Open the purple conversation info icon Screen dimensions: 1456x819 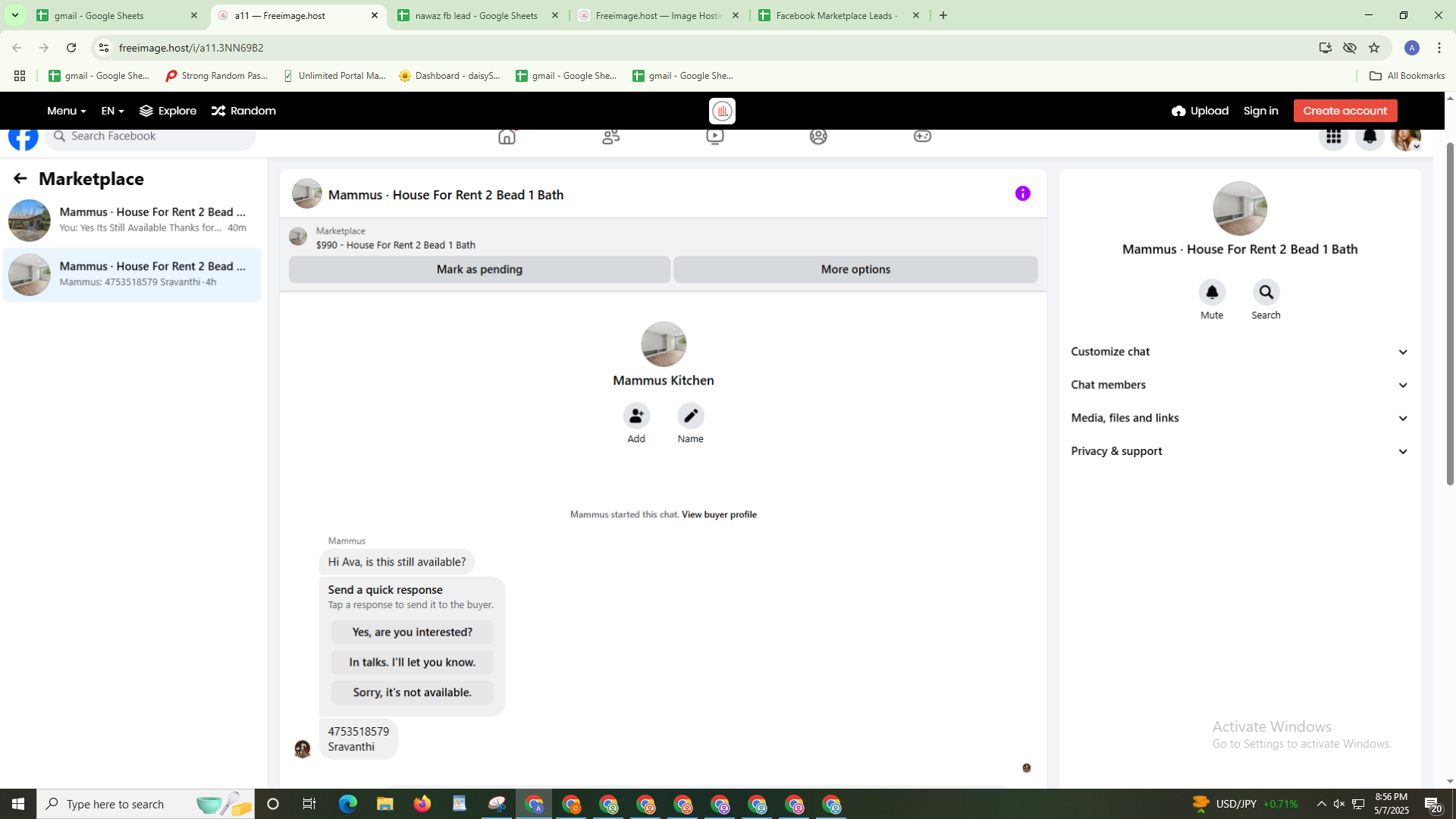pyautogui.click(x=1022, y=194)
